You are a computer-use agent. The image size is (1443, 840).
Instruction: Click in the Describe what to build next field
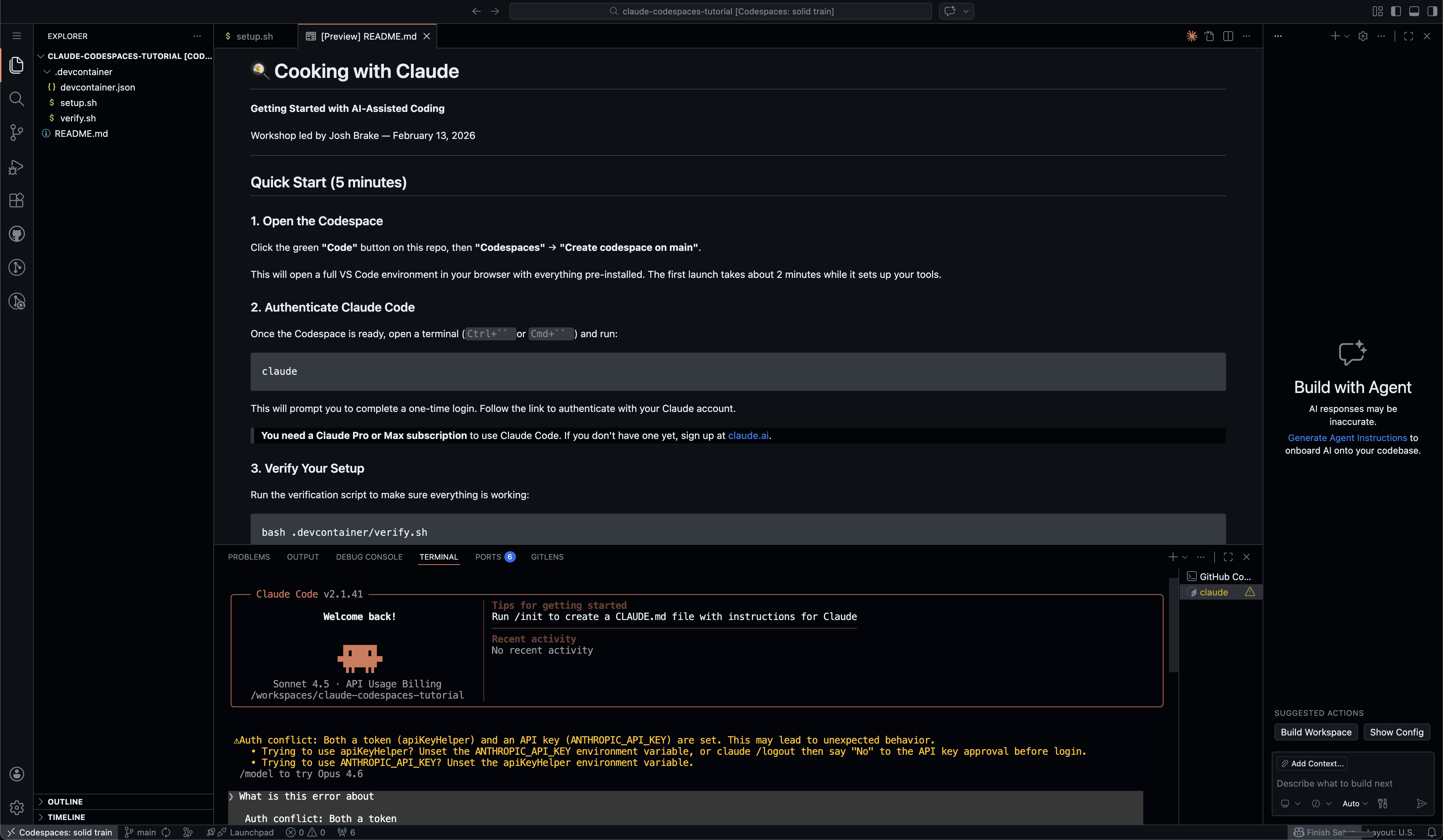pyautogui.click(x=1352, y=783)
